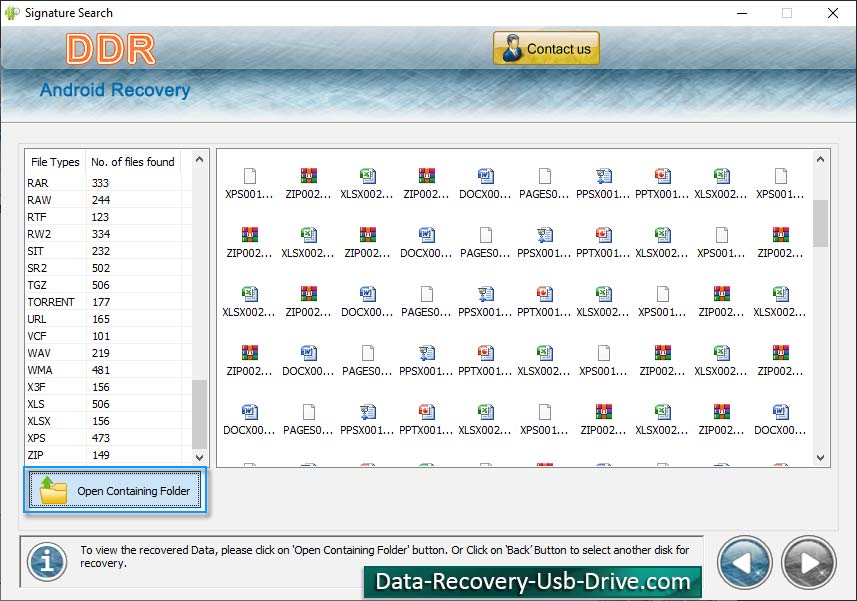Click the Contact us button

[x=546, y=49]
